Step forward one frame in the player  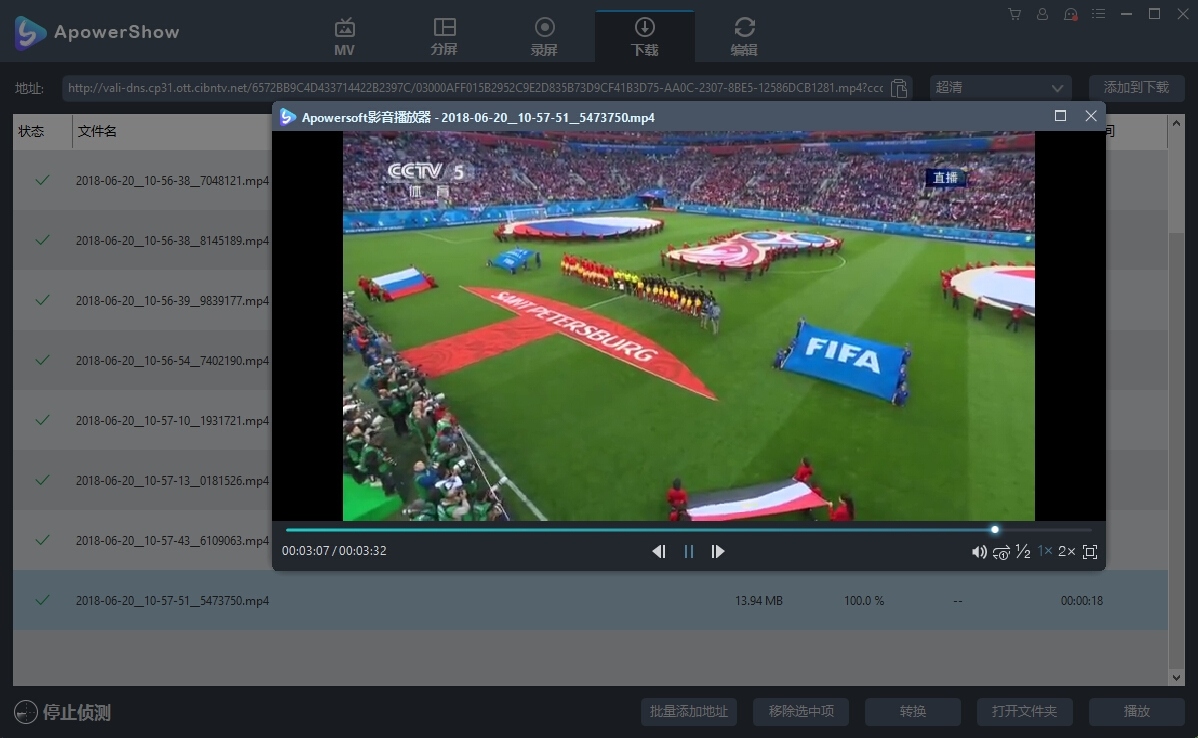click(x=718, y=551)
